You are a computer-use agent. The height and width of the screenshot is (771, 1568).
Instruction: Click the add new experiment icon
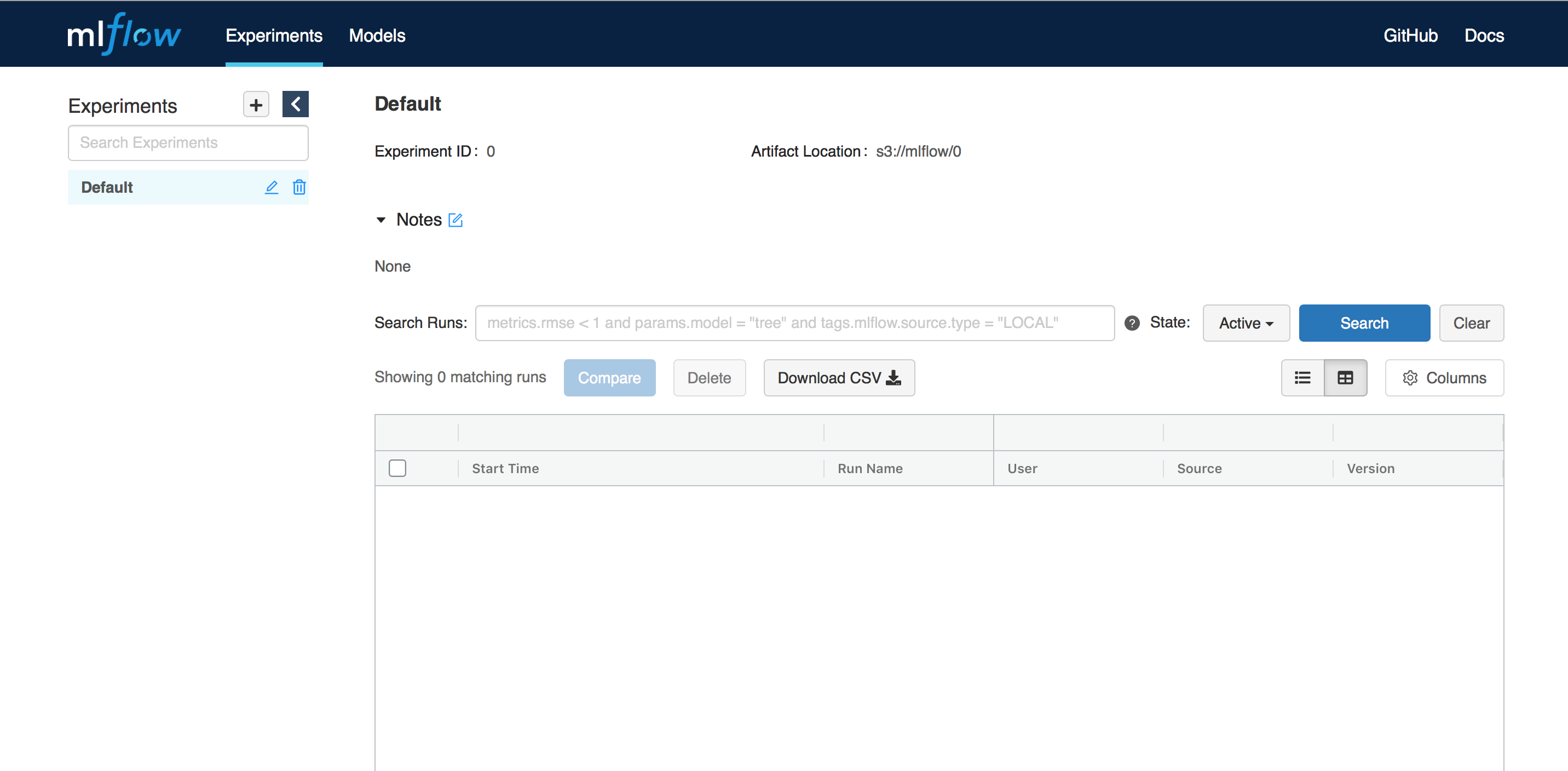[x=256, y=104]
